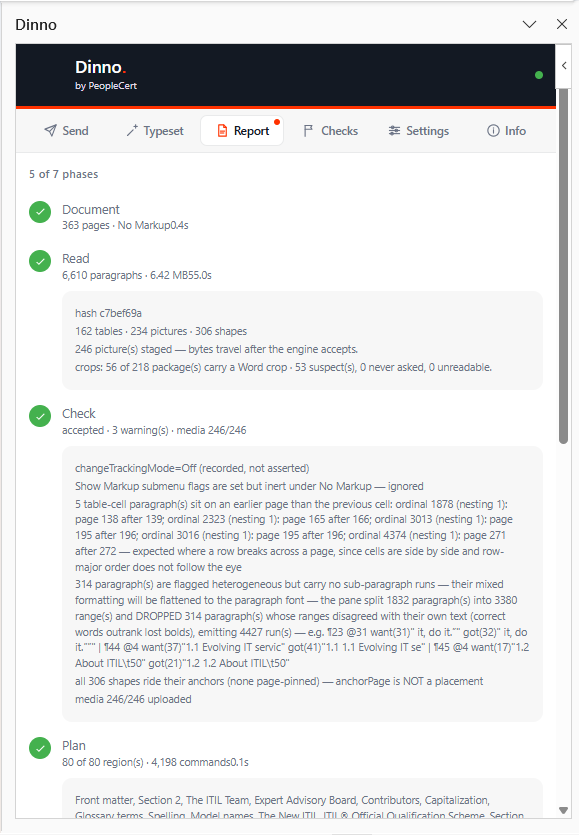Viewport: 579px width, 835px height.
Task: Select the Report tab
Action: [x=242, y=131]
